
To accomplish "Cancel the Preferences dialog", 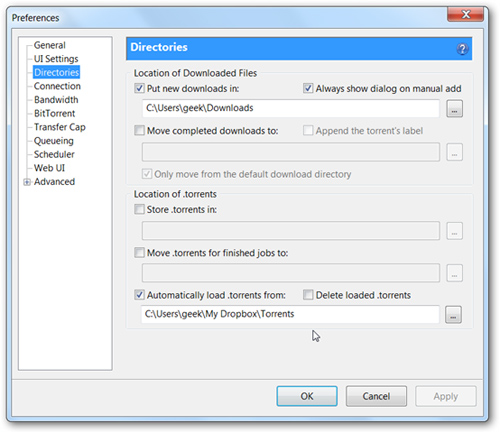I will 376,396.
